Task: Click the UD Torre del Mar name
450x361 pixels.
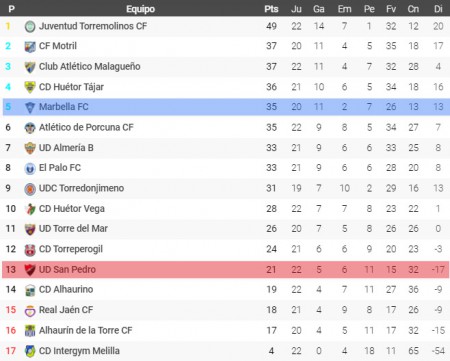Action: 73,229
